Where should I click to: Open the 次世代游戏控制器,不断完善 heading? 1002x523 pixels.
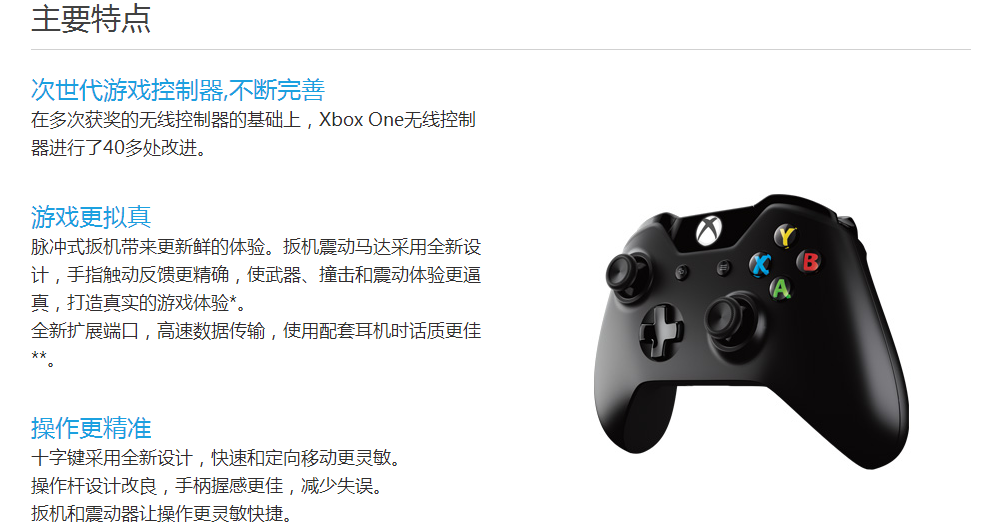click(178, 90)
